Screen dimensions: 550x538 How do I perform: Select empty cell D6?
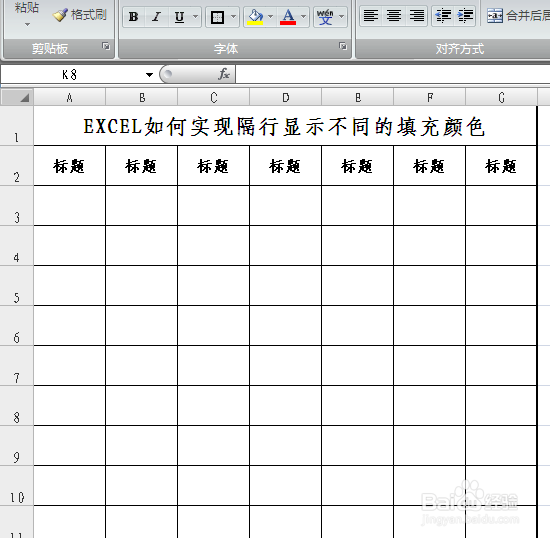[x=286, y=325]
